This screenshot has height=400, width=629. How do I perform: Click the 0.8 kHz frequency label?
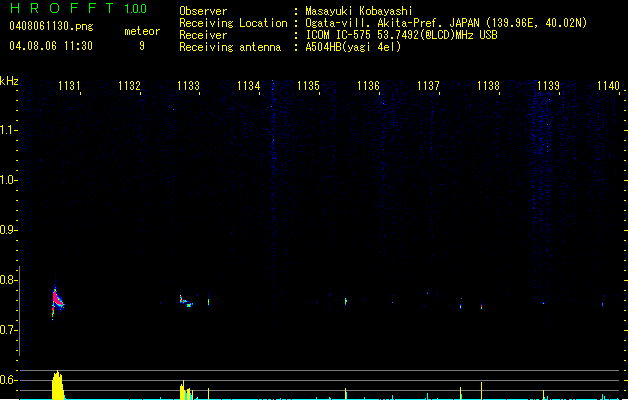[7, 280]
